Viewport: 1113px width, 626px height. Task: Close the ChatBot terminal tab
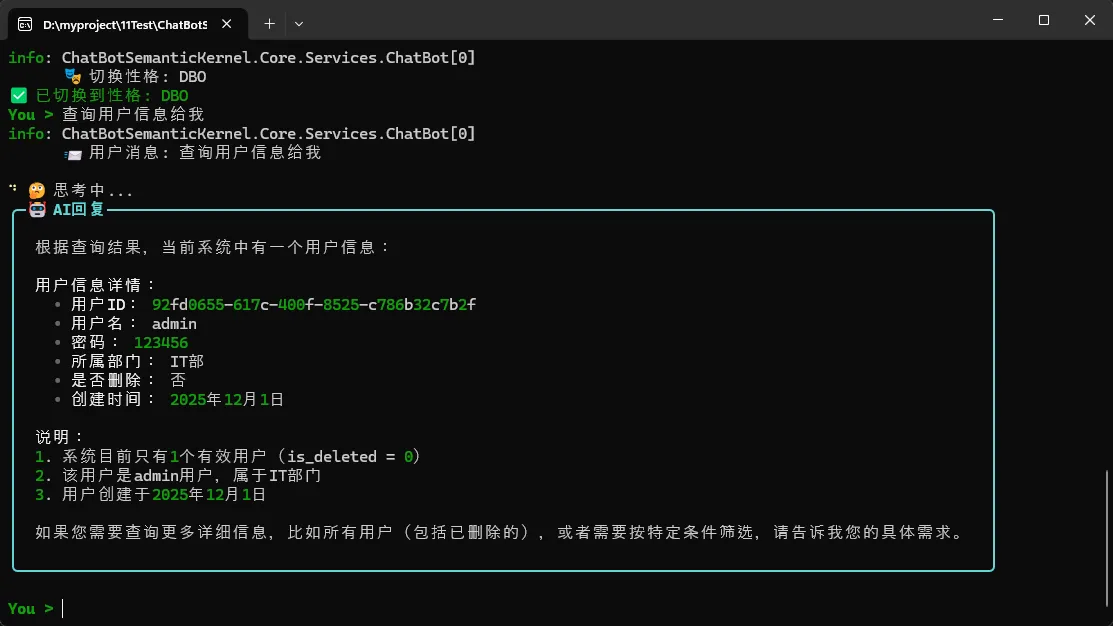(230, 23)
